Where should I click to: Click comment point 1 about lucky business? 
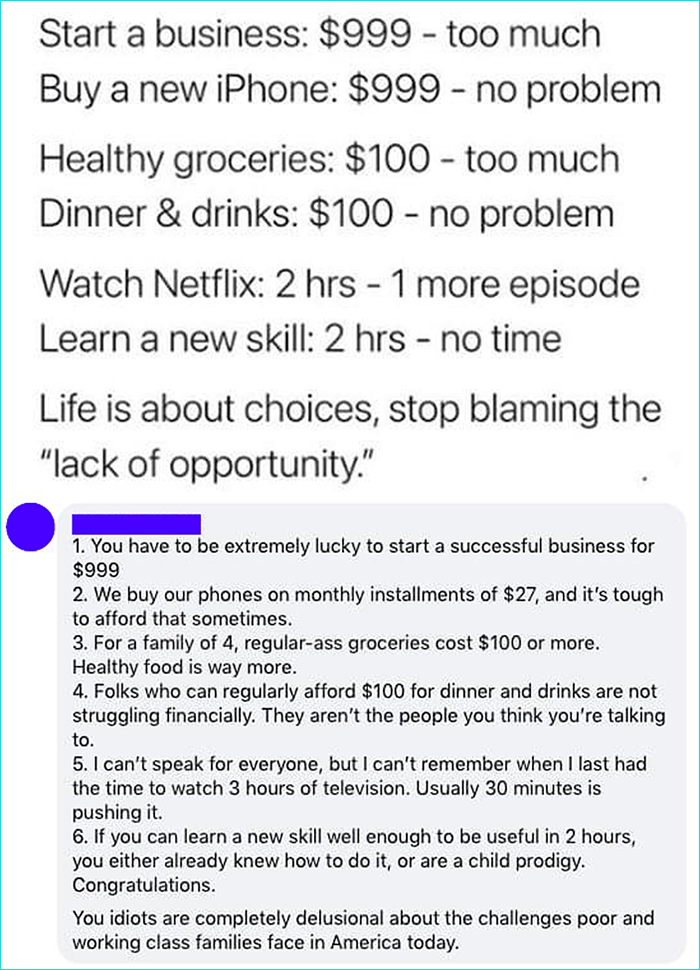point(364,547)
